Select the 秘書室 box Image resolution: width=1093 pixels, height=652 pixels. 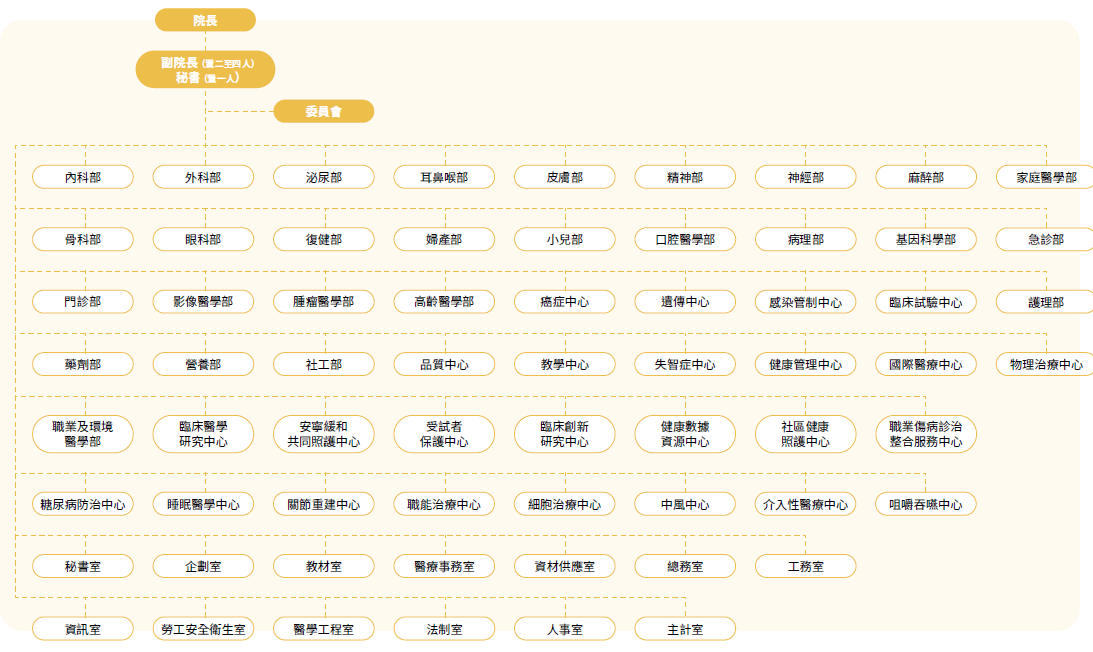[83, 566]
